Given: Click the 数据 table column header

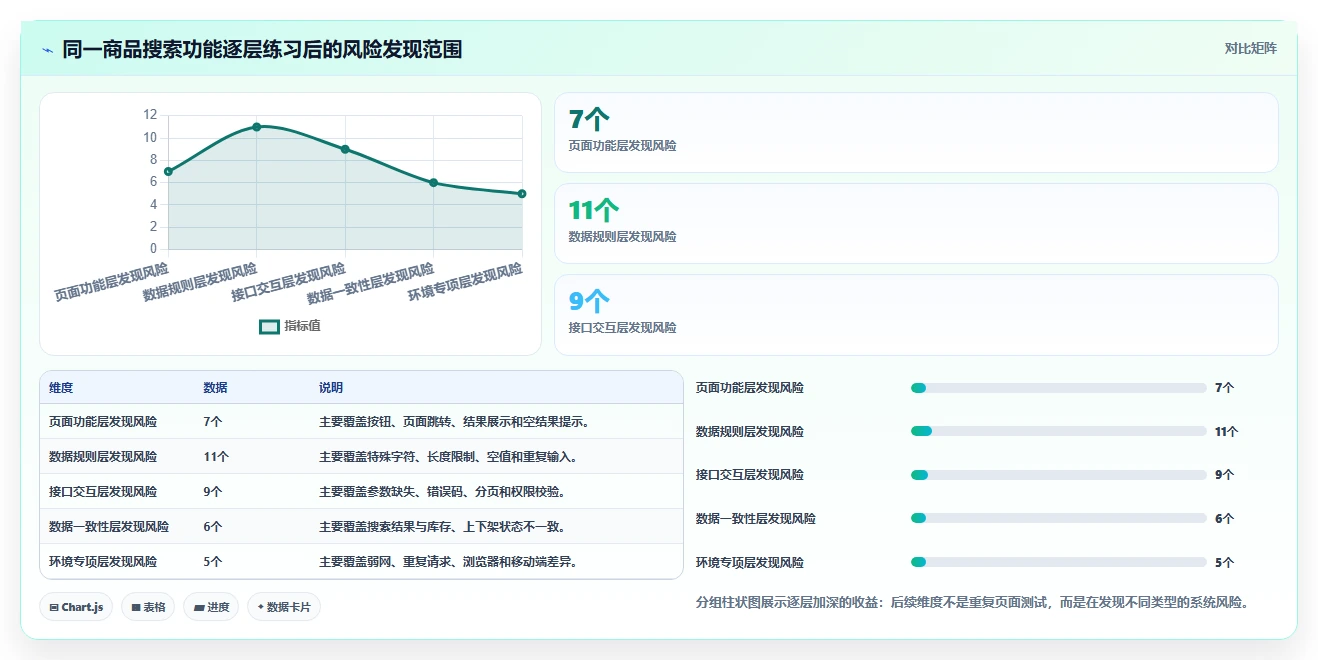Looking at the screenshot, I should 215,388.
